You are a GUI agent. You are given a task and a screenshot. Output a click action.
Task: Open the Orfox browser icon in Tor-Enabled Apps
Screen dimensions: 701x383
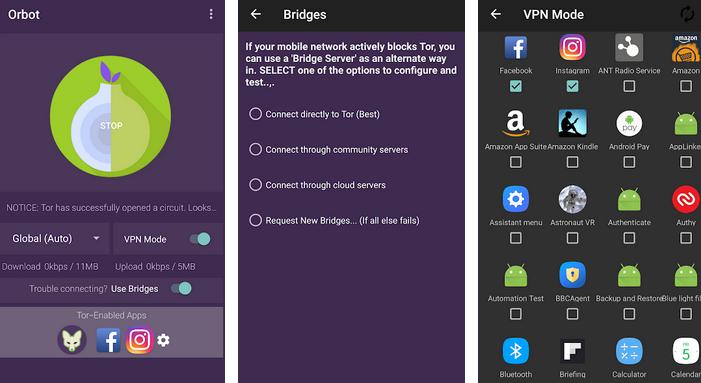72,340
